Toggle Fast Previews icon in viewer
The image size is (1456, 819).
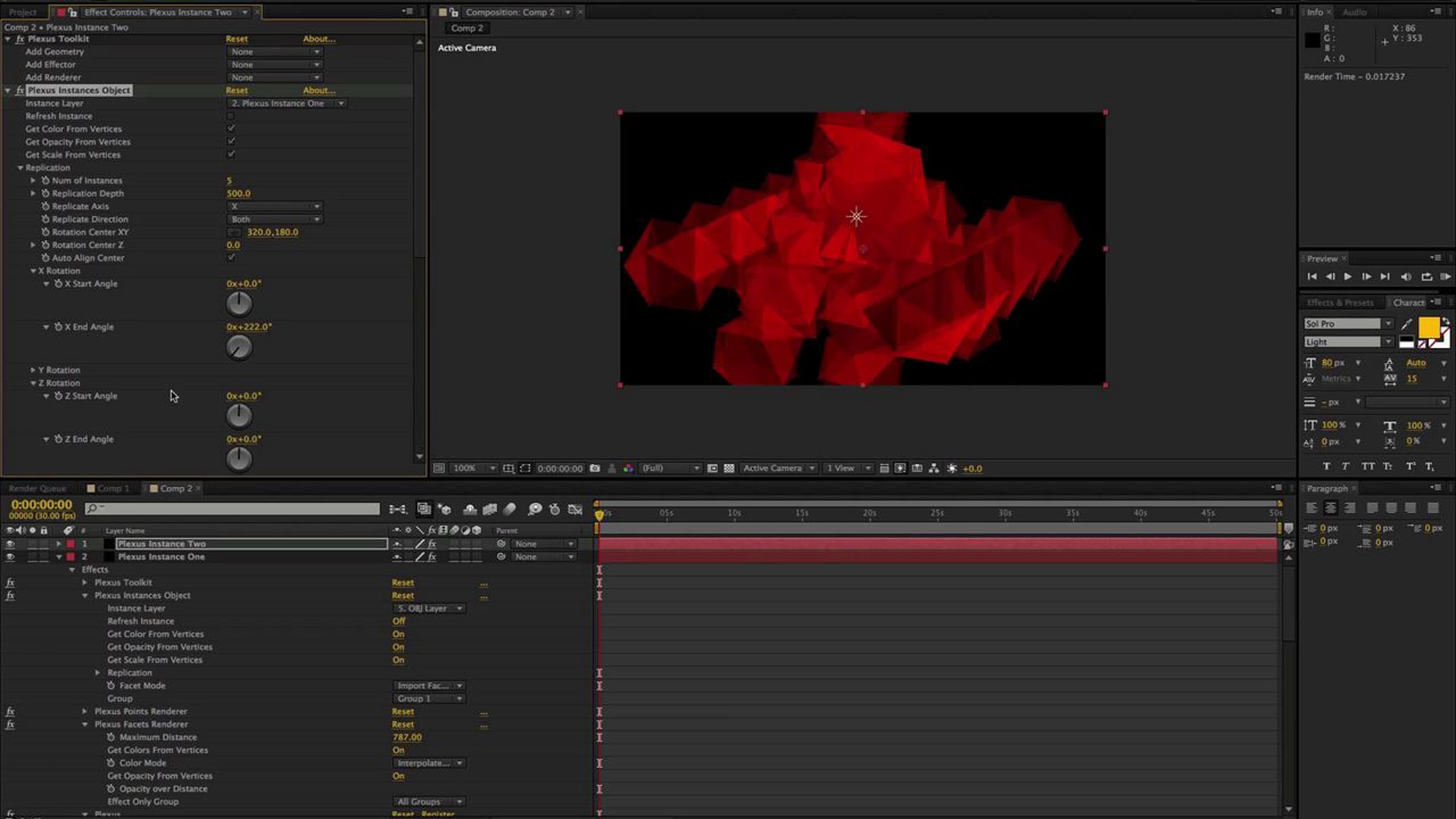click(x=900, y=468)
